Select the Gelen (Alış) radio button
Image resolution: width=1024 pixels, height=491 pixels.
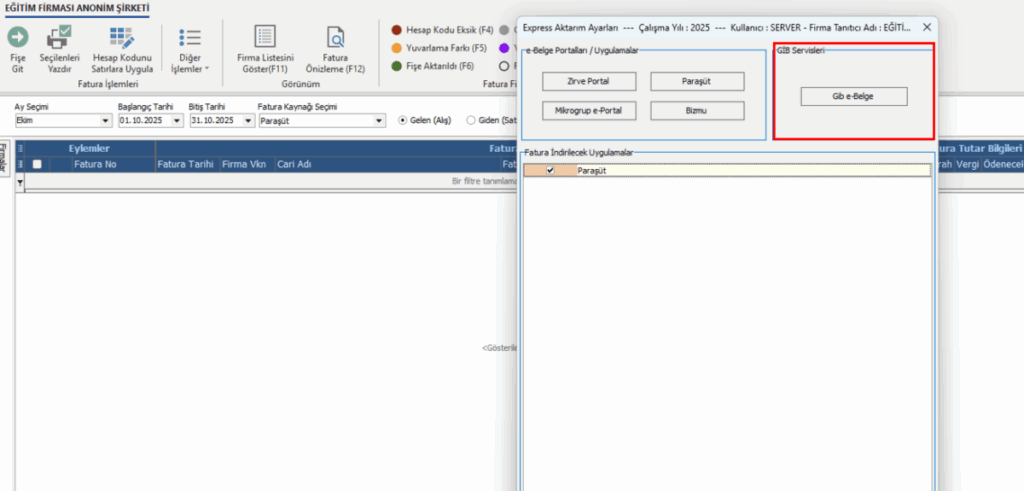pyautogui.click(x=402, y=120)
